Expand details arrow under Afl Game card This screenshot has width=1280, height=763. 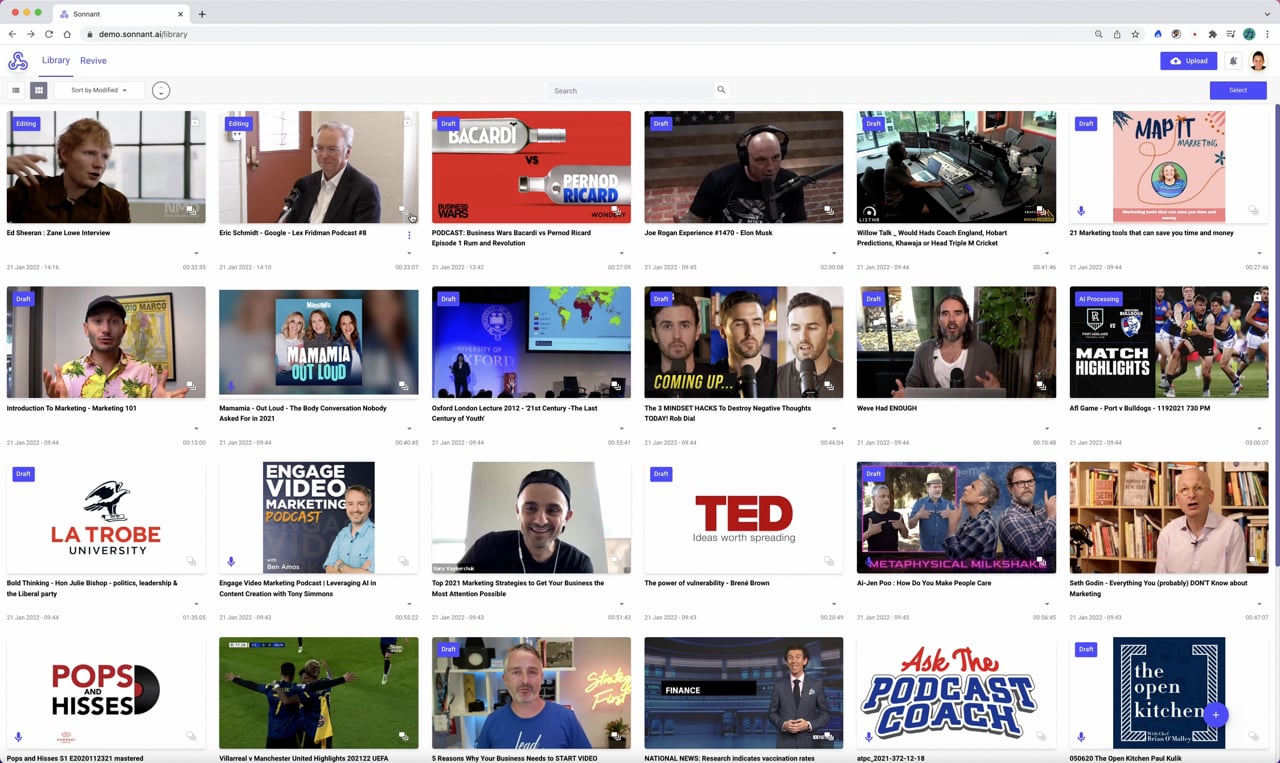pyautogui.click(x=1259, y=429)
